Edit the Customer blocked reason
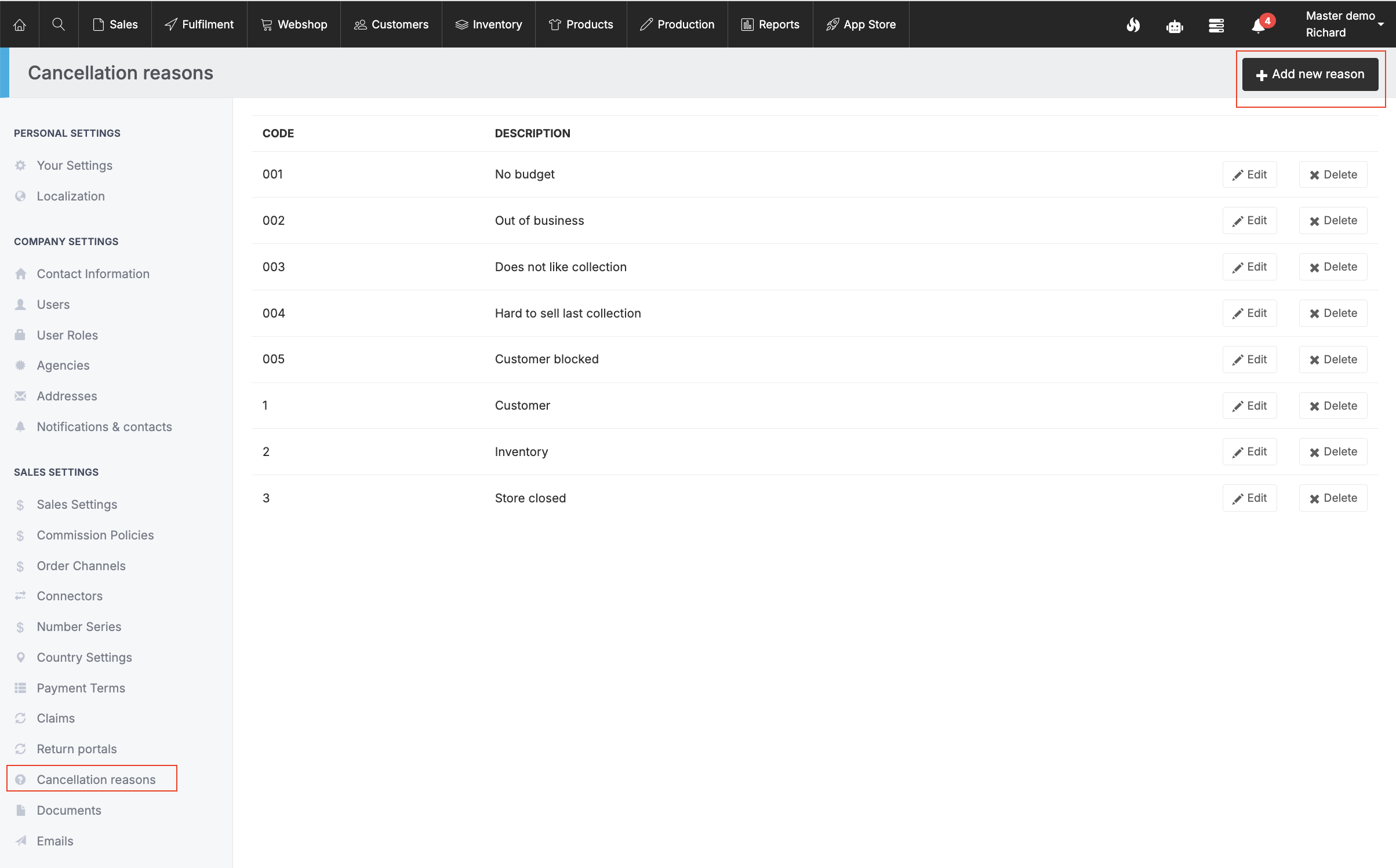Viewport: 1396px width, 868px height. (x=1249, y=359)
